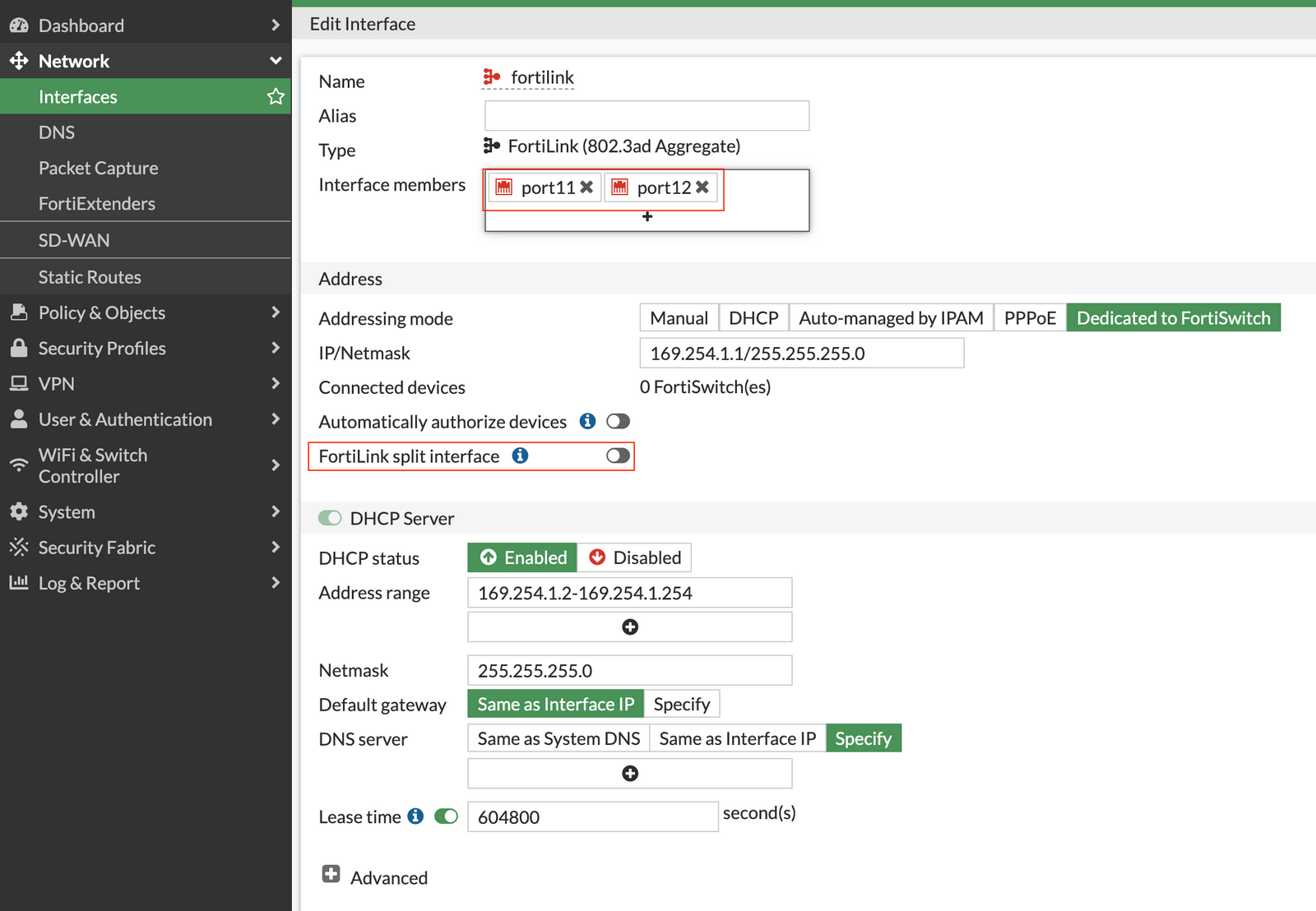Click the star icon next to Interfaces
Image resolution: width=1316 pixels, height=911 pixels.
coord(276,96)
